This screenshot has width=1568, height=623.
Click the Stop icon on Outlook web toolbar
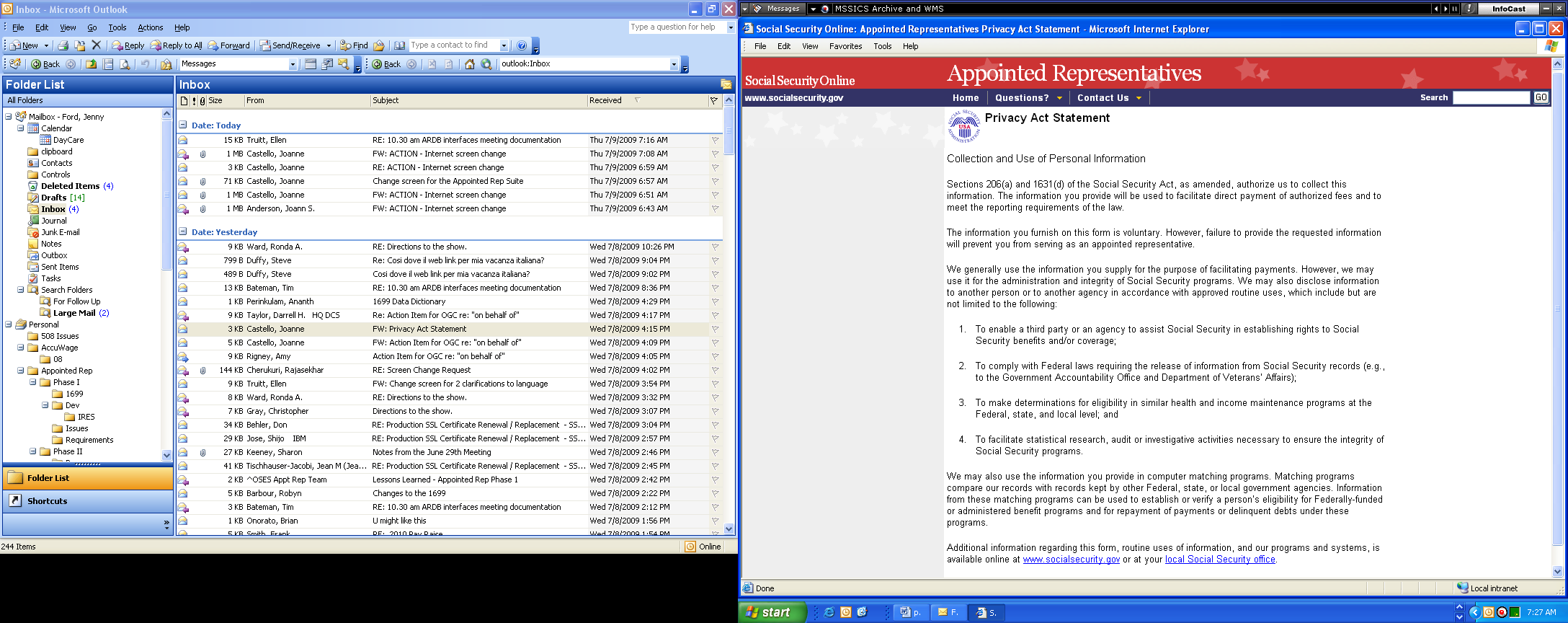432,64
